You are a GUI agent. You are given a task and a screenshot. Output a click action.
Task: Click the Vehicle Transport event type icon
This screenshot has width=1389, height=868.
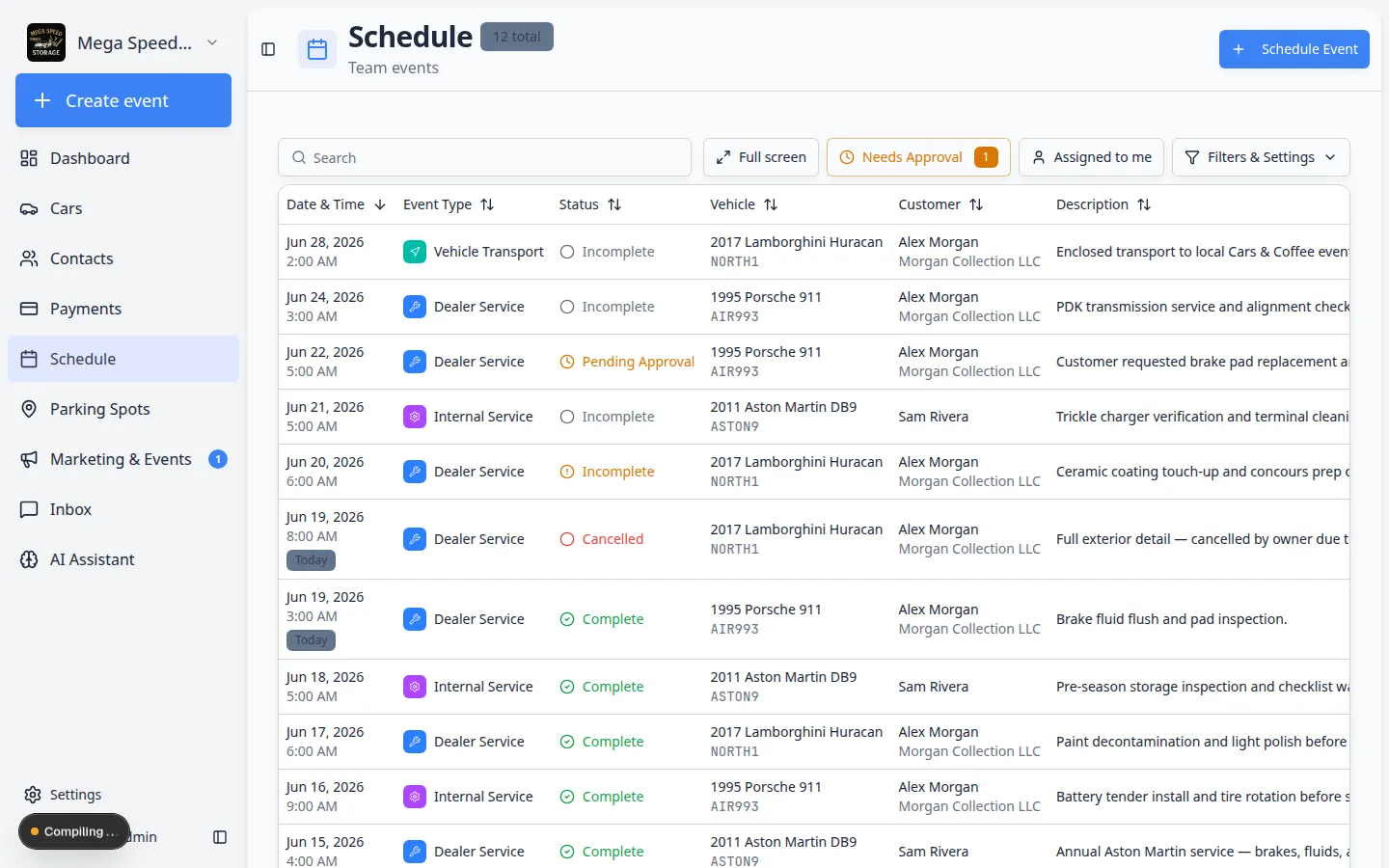point(415,252)
